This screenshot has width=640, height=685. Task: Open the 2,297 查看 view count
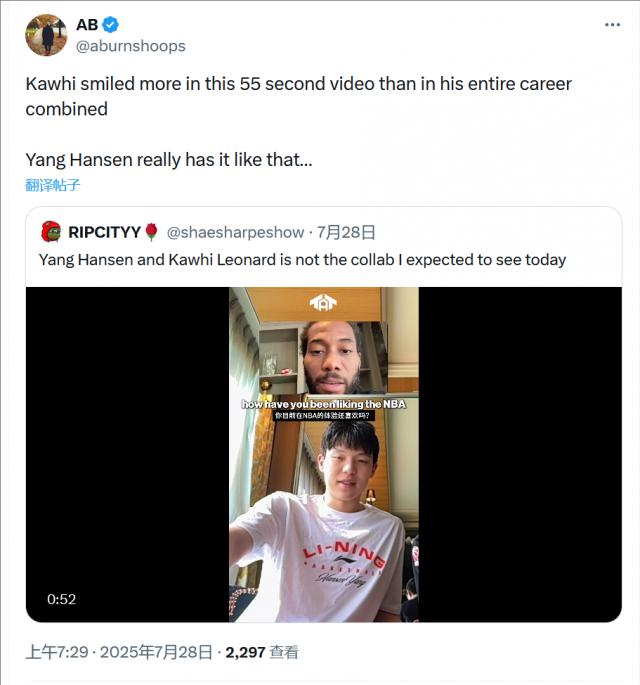point(262,652)
